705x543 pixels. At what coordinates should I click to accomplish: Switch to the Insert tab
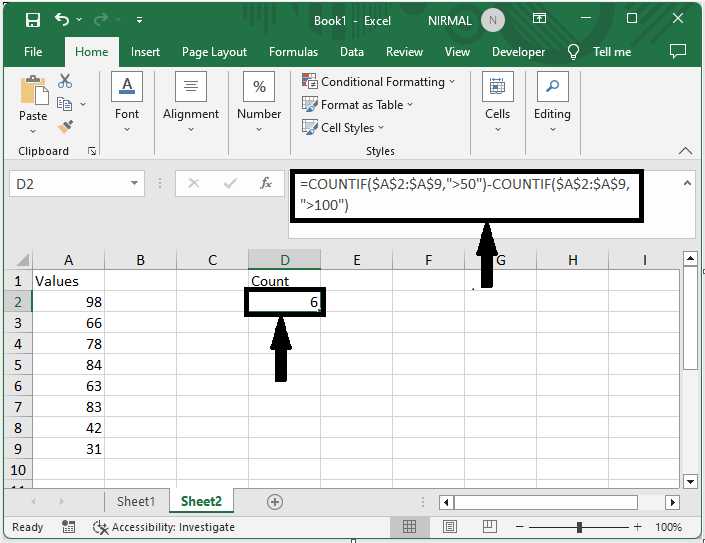[x=145, y=52]
